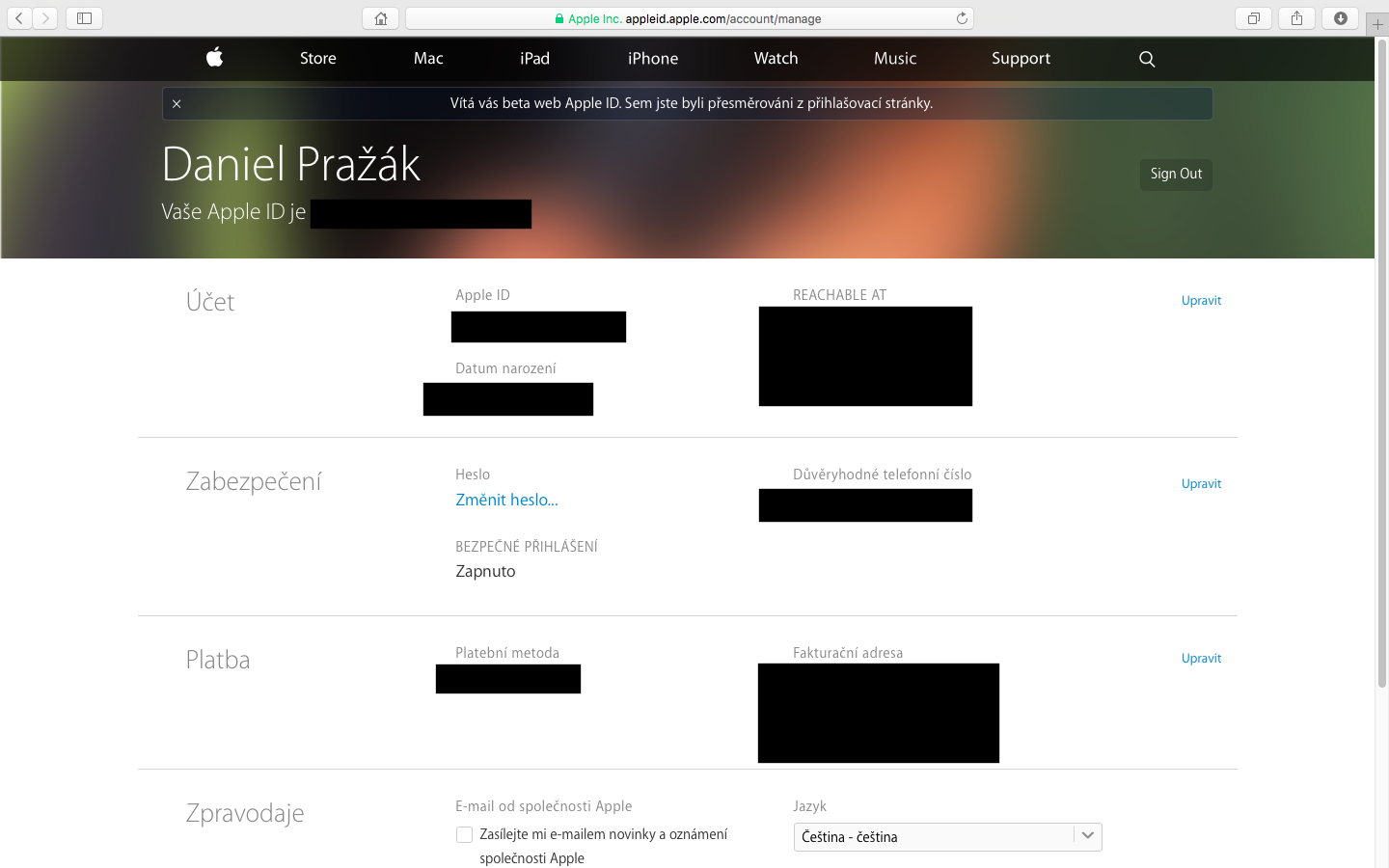The width and height of the screenshot is (1389, 868).
Task: Open the iPad menu item
Action: pos(534,58)
